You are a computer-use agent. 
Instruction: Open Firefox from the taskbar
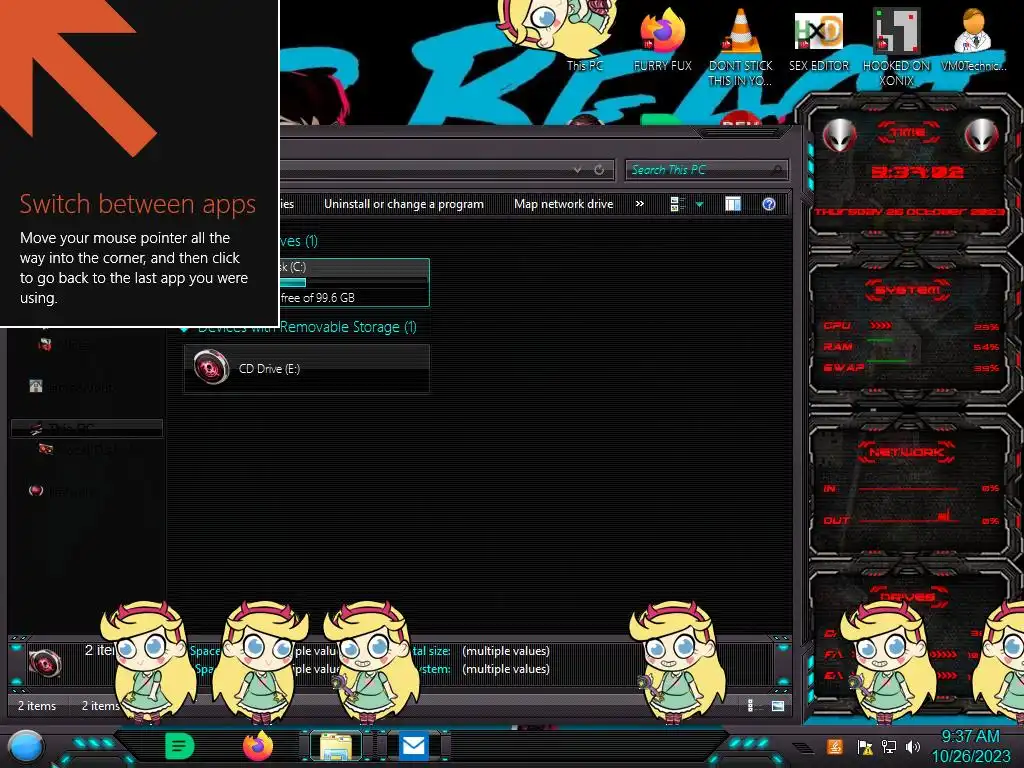257,746
